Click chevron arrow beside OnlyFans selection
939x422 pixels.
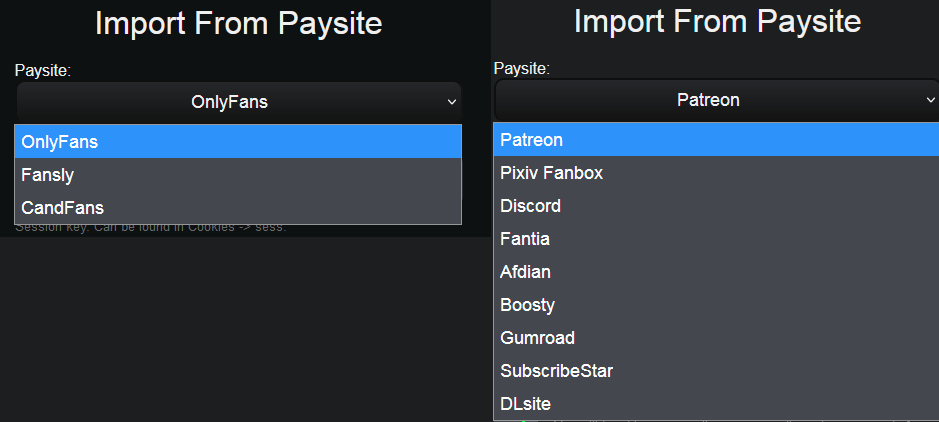452,102
